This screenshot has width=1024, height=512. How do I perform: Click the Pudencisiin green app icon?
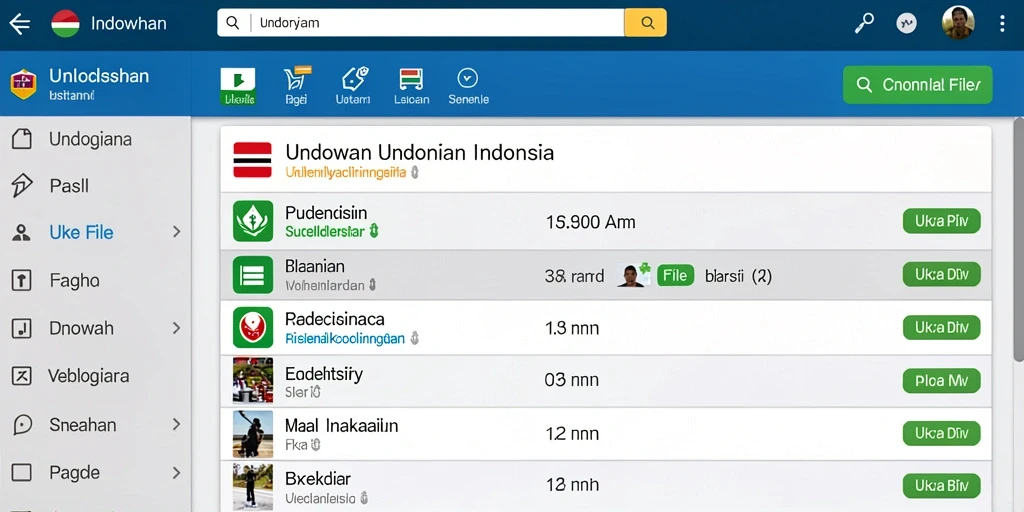click(x=253, y=221)
